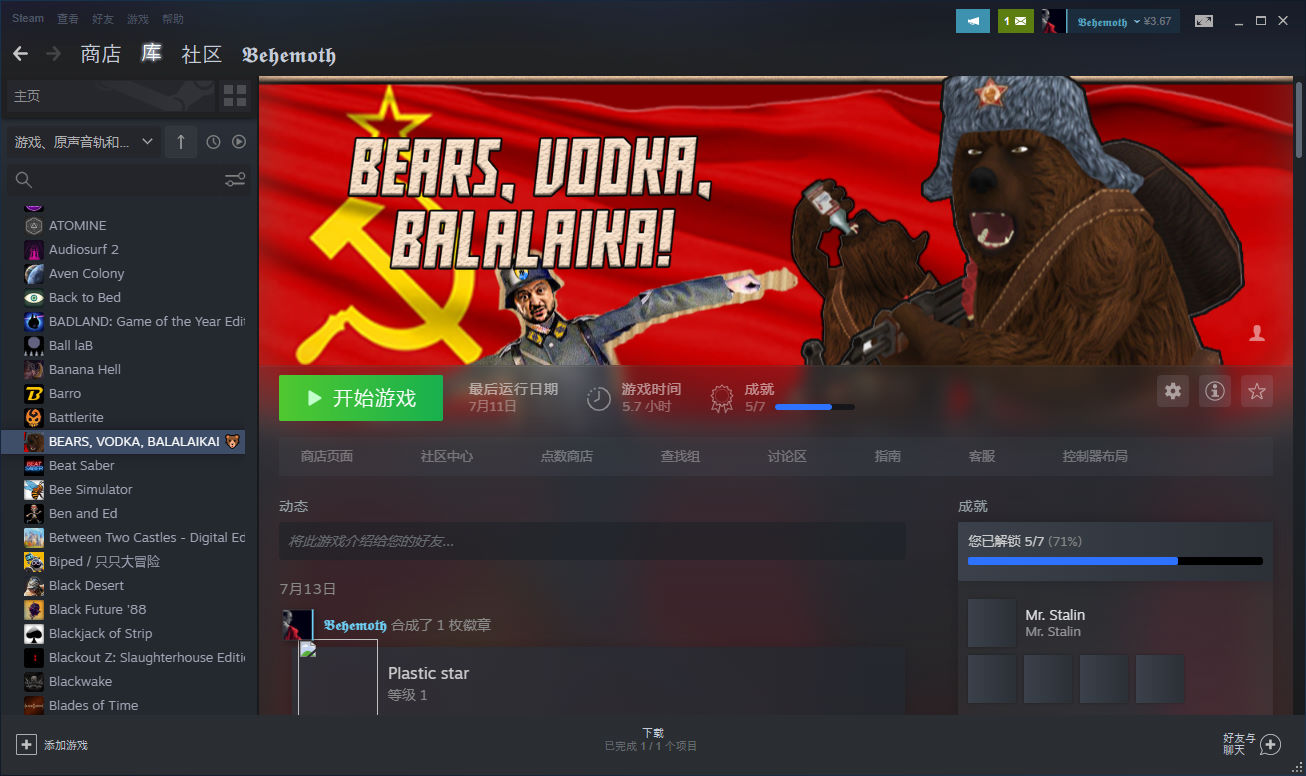Open the 游戏 menu
Viewport: 1306px width, 776px height.
pyautogui.click(x=138, y=18)
